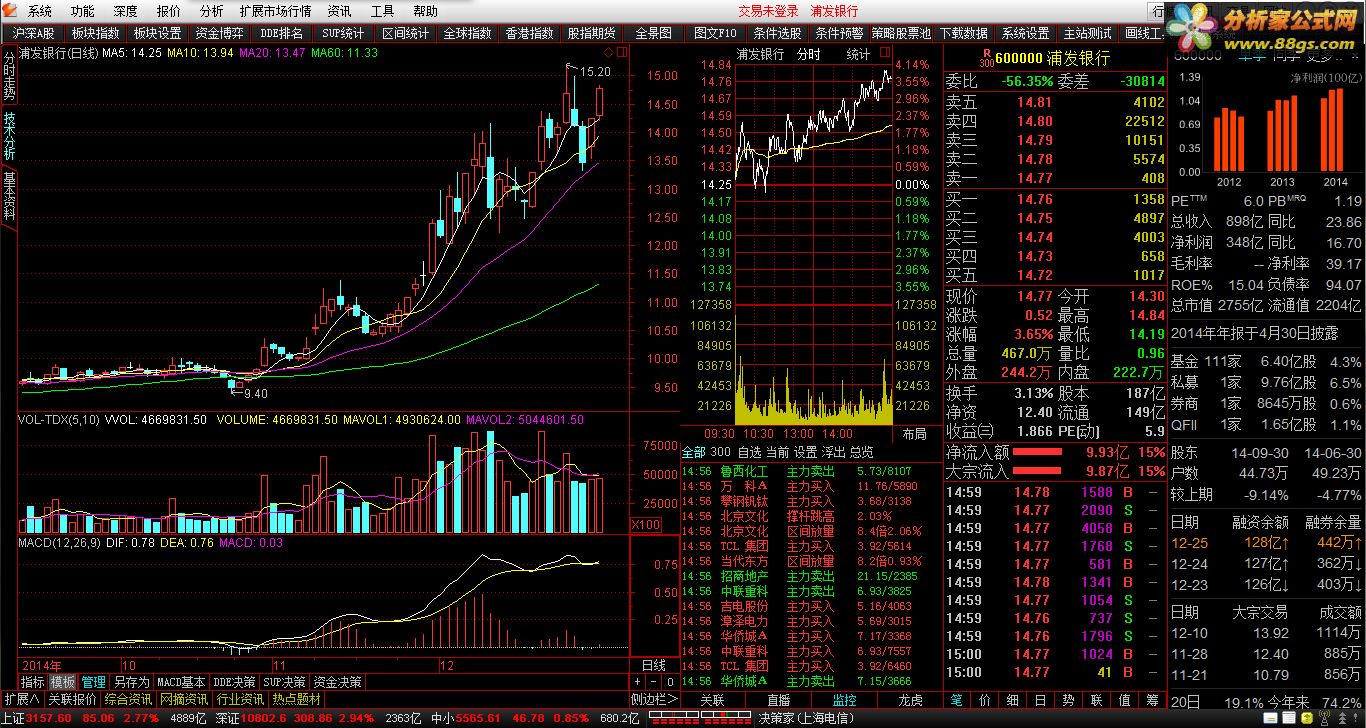
Task: Click the X100 volume scale label
Action: (x=646, y=525)
